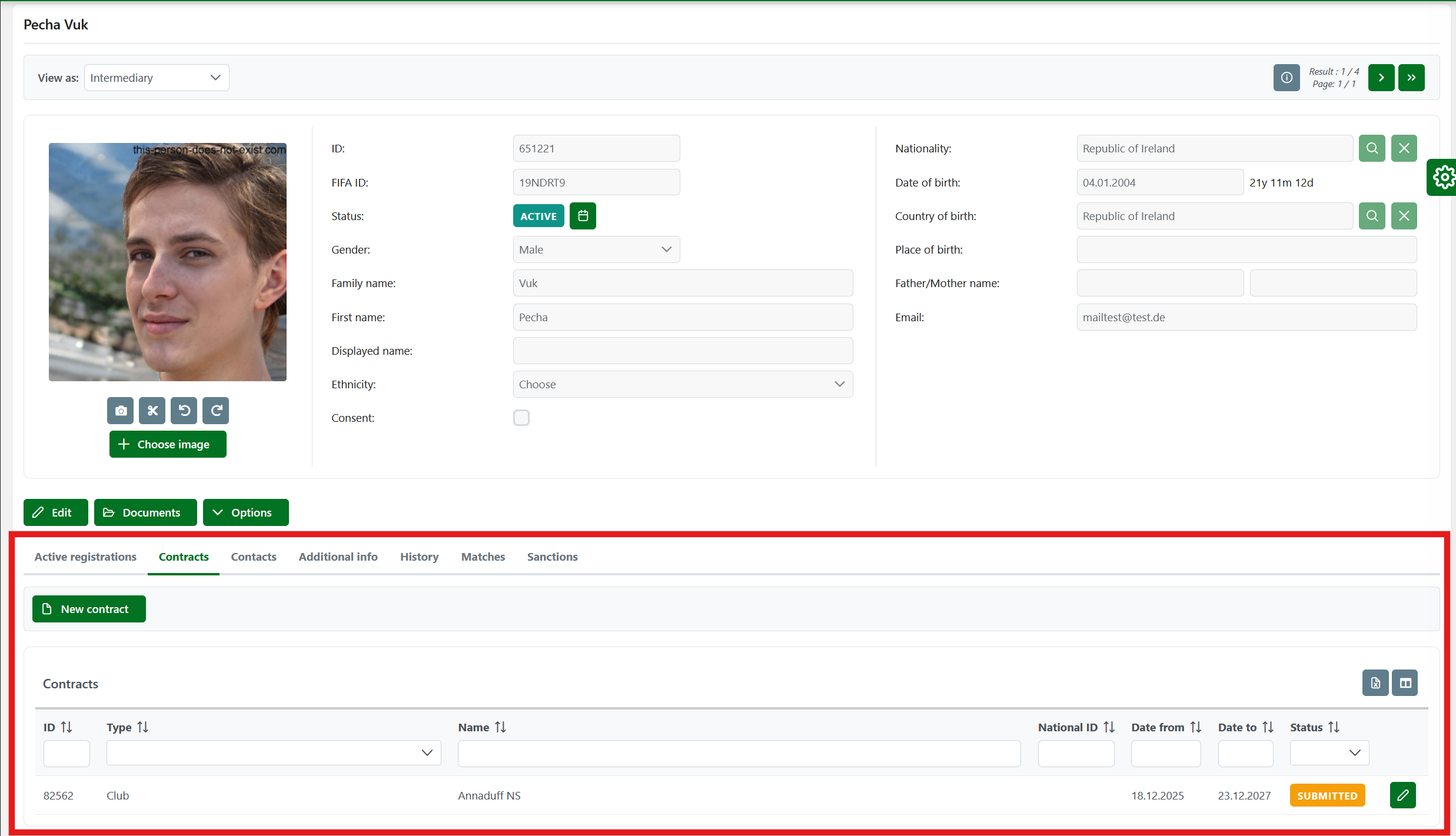Open the View as Intermediary dropdown
This screenshot has height=836, width=1456.
[x=157, y=78]
